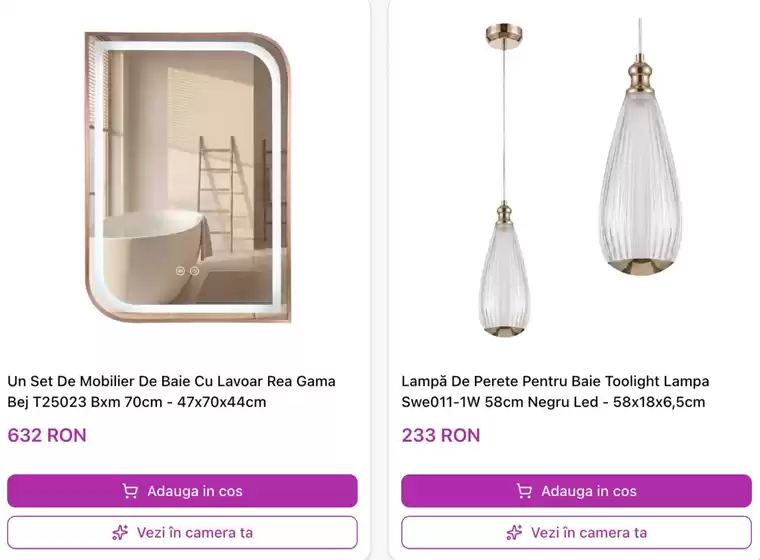Add the Rea Gama bathroom set to cart
Screen dimensions: 760x560
point(182,491)
